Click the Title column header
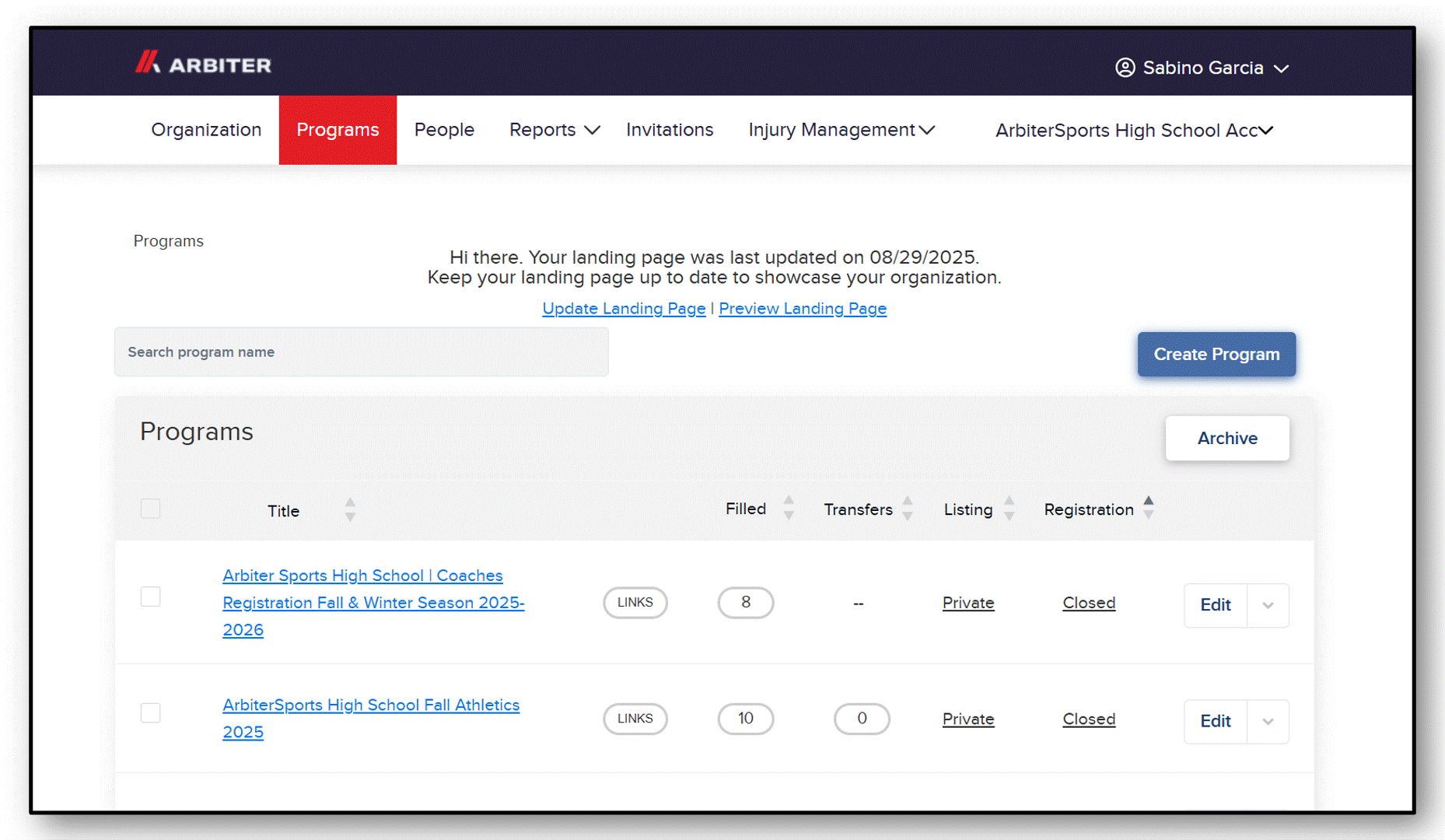Viewport: 1445px width, 840px height. (x=283, y=511)
